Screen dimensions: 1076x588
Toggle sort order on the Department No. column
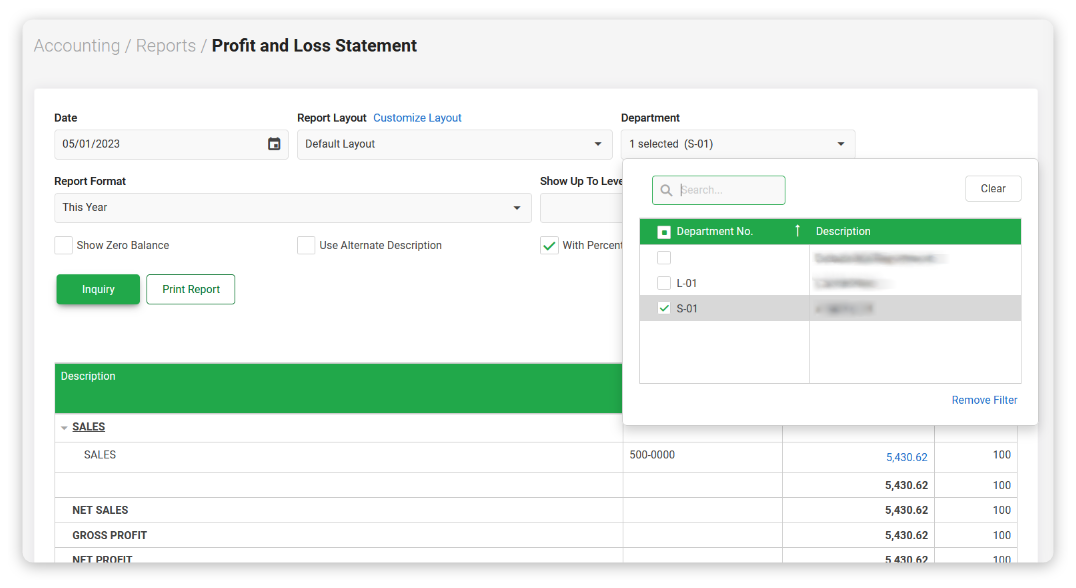coord(797,231)
